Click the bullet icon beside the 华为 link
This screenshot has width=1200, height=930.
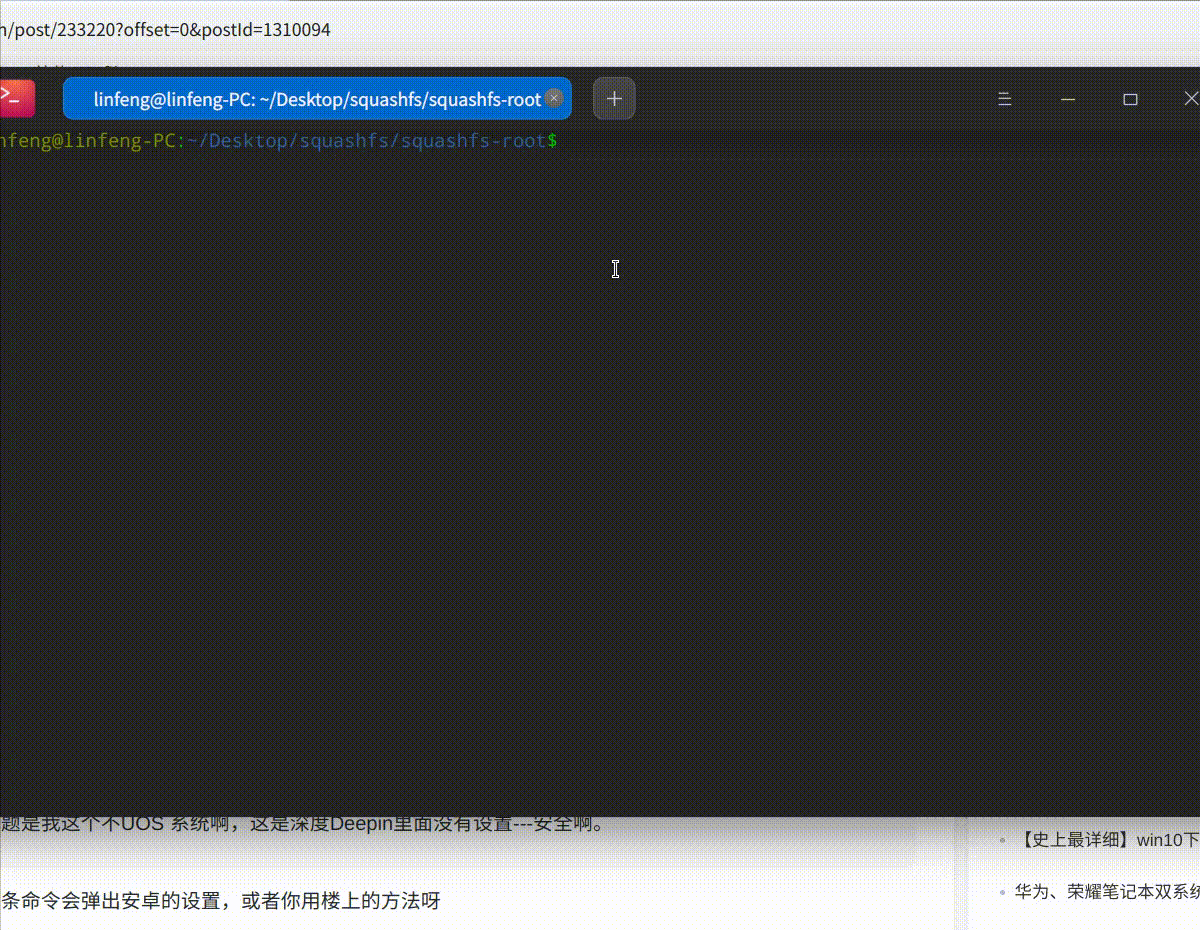(1003, 892)
